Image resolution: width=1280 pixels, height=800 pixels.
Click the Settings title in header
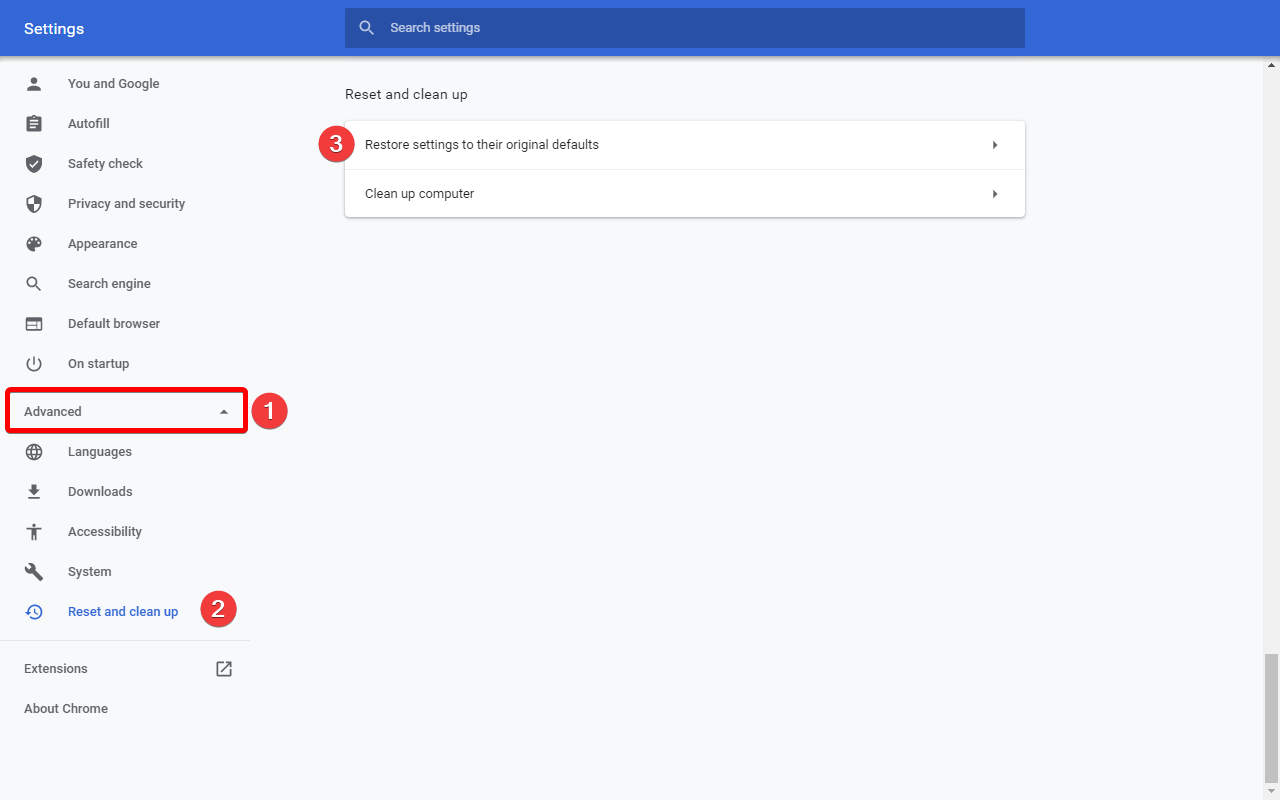click(x=54, y=28)
